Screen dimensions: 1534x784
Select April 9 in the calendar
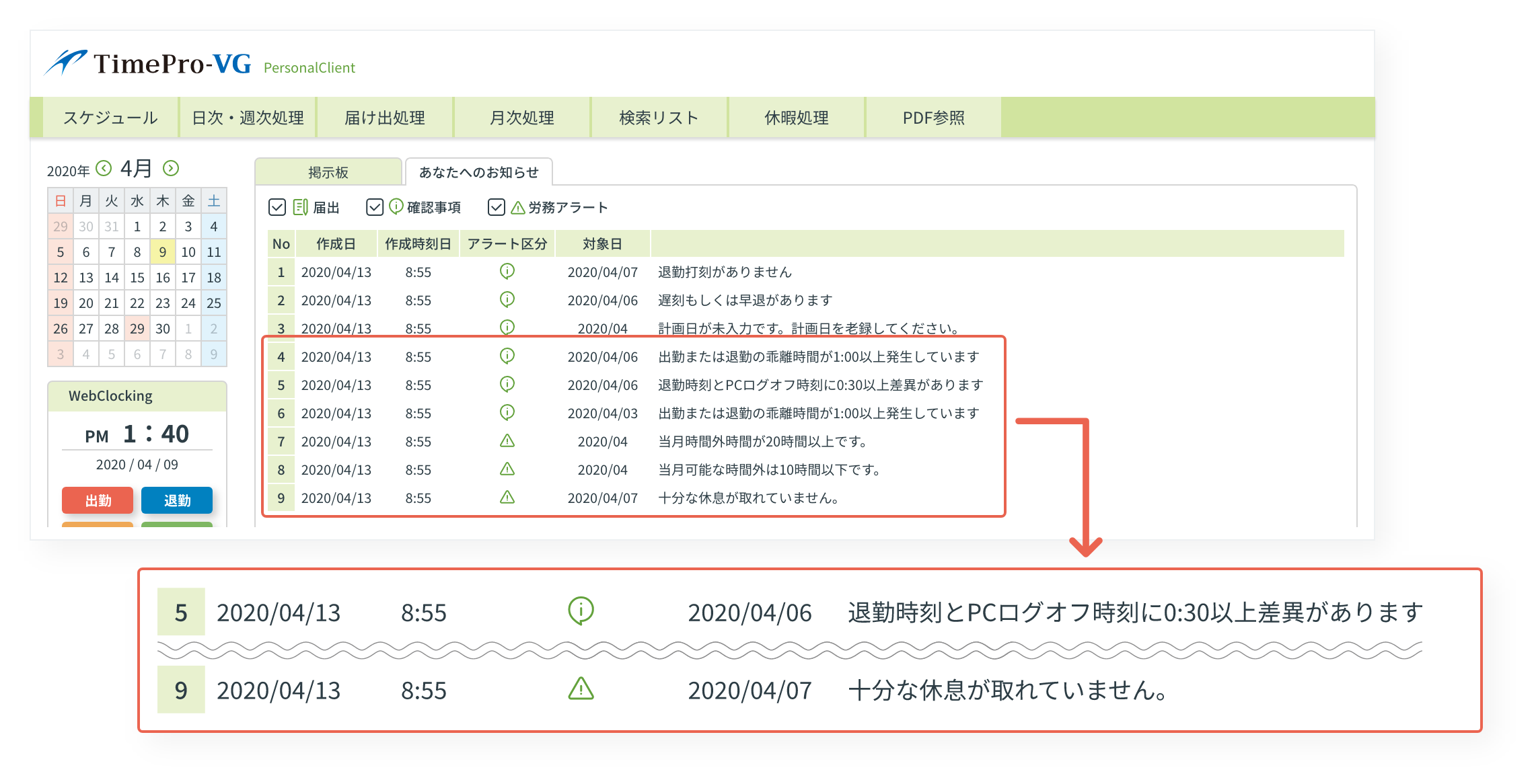[x=163, y=252]
